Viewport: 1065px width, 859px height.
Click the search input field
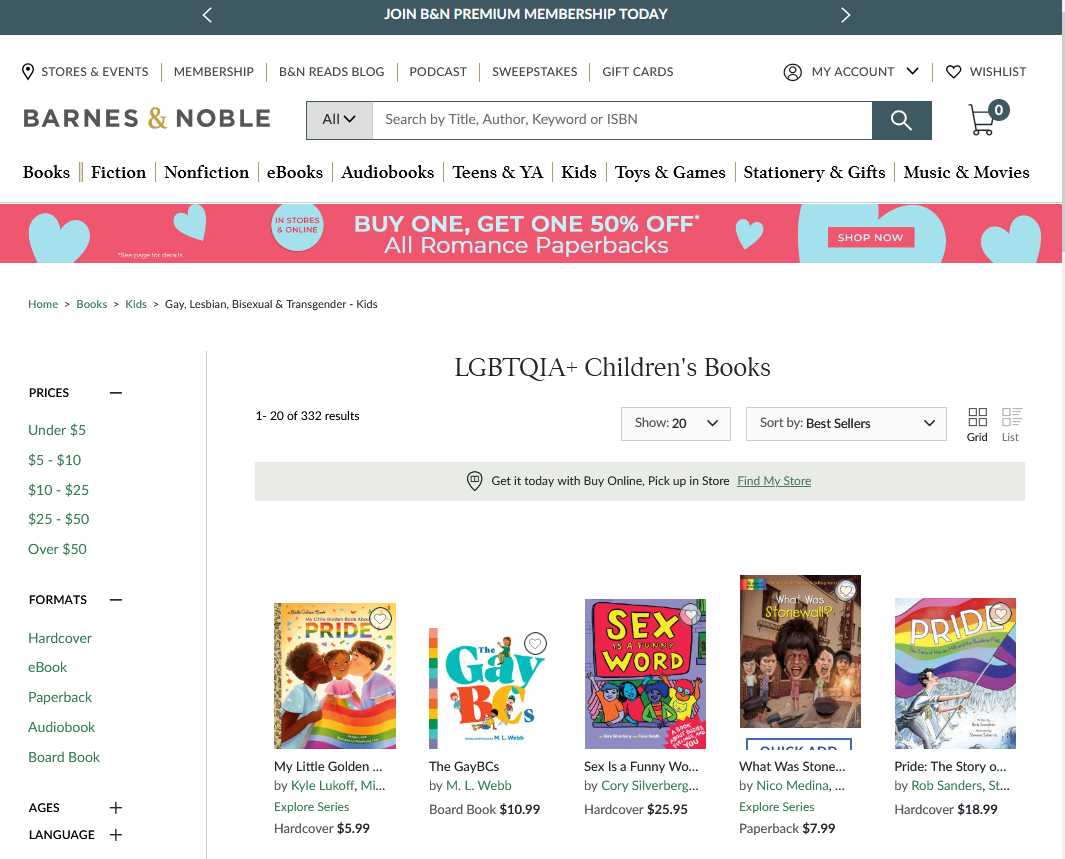[622, 120]
